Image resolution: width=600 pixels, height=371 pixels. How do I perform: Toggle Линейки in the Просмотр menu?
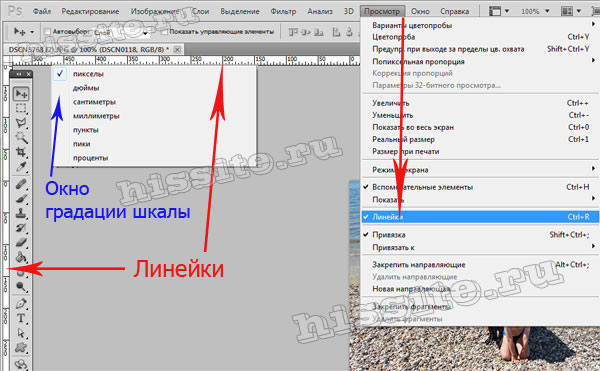point(480,217)
